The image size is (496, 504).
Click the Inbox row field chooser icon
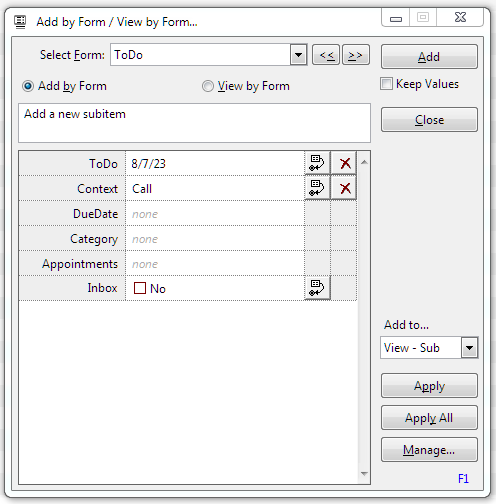(x=317, y=288)
